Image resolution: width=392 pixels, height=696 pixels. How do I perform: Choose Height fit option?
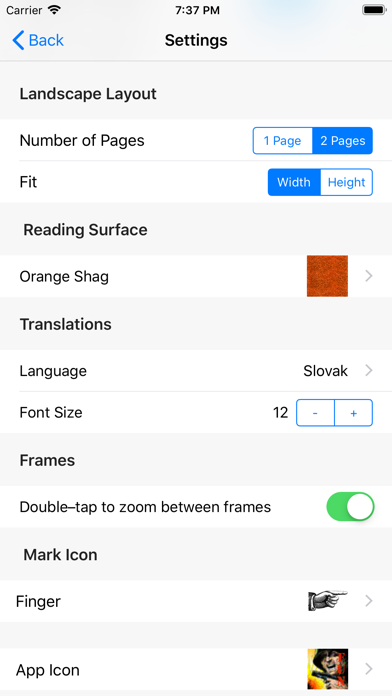[346, 182]
